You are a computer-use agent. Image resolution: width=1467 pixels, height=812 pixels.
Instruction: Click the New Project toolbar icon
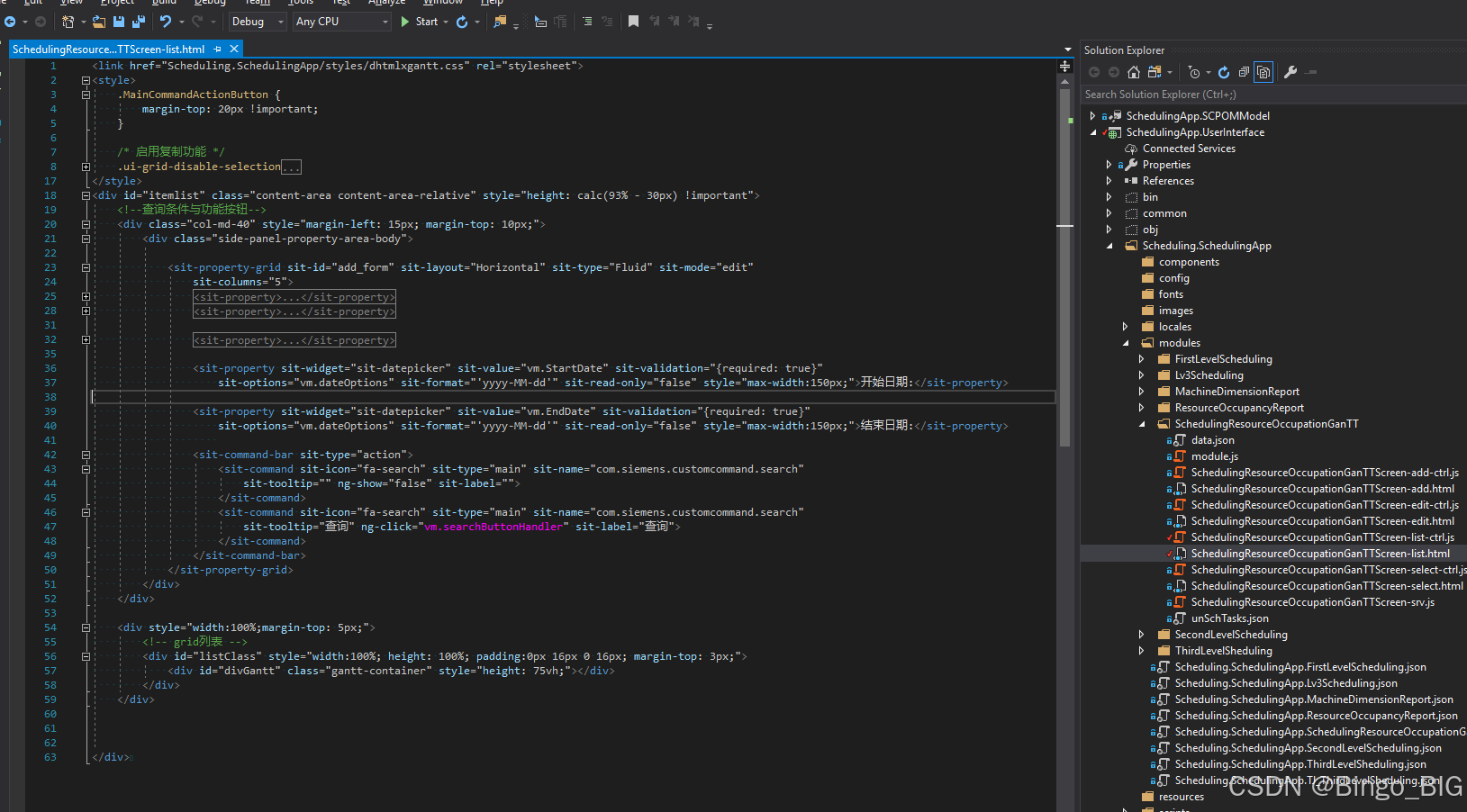point(68,22)
